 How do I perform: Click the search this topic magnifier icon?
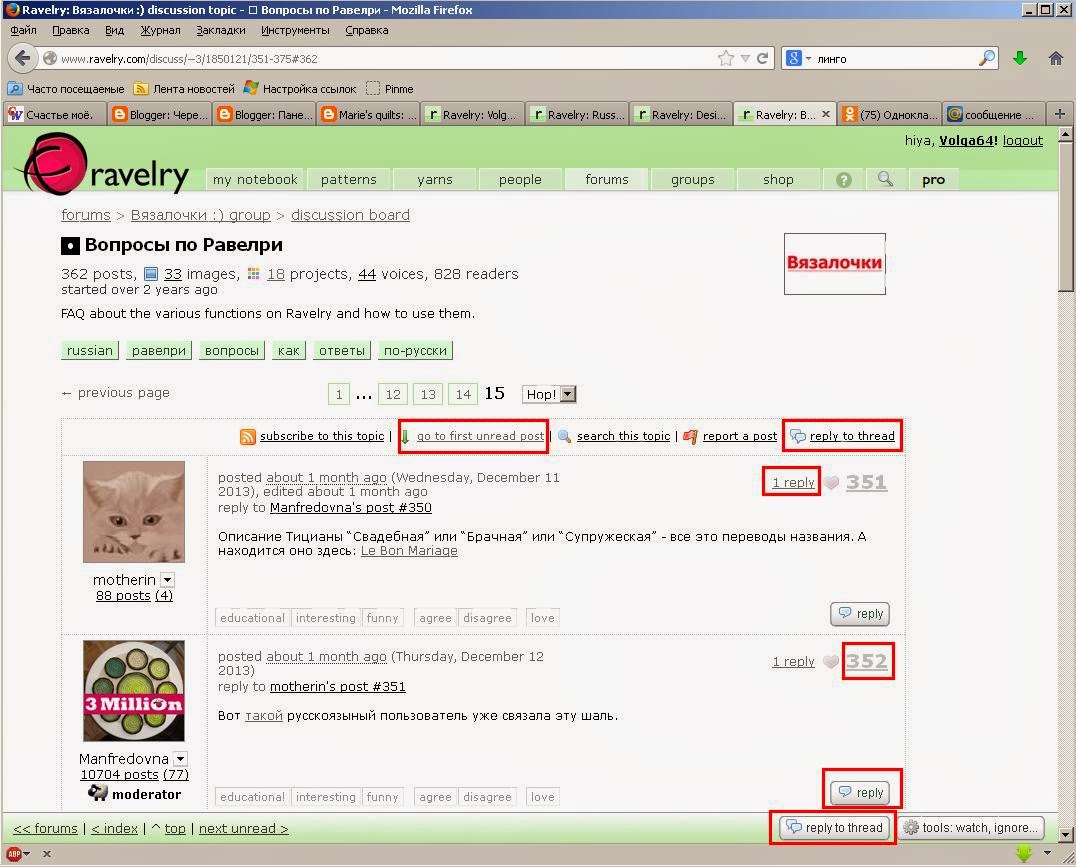pyautogui.click(x=565, y=437)
